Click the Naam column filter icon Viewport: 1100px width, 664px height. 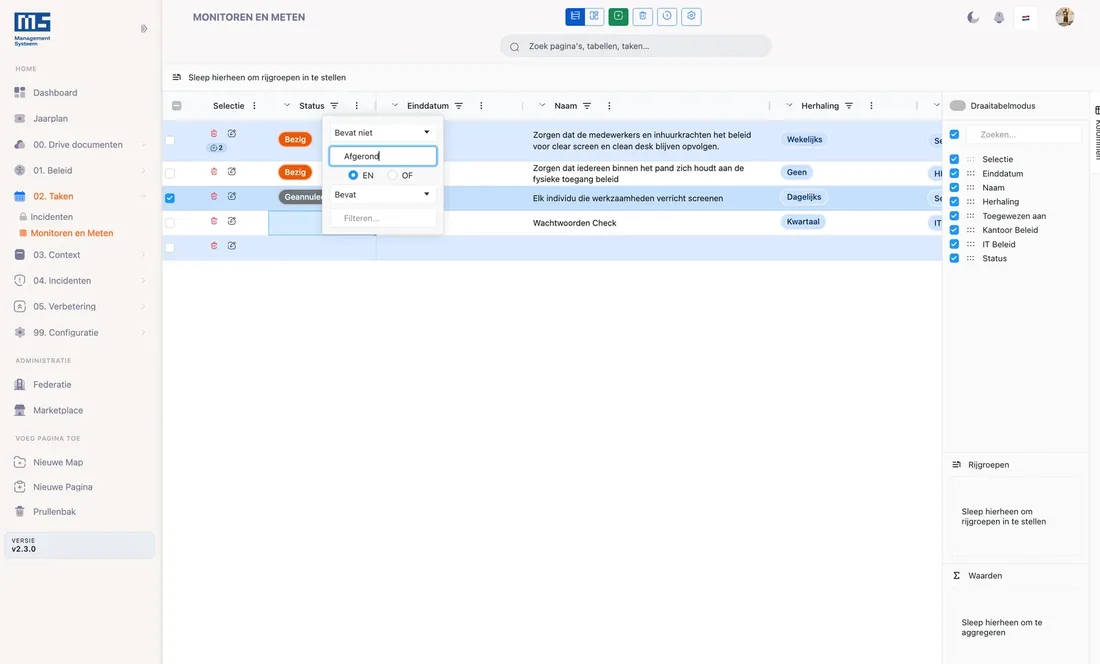tap(587, 106)
